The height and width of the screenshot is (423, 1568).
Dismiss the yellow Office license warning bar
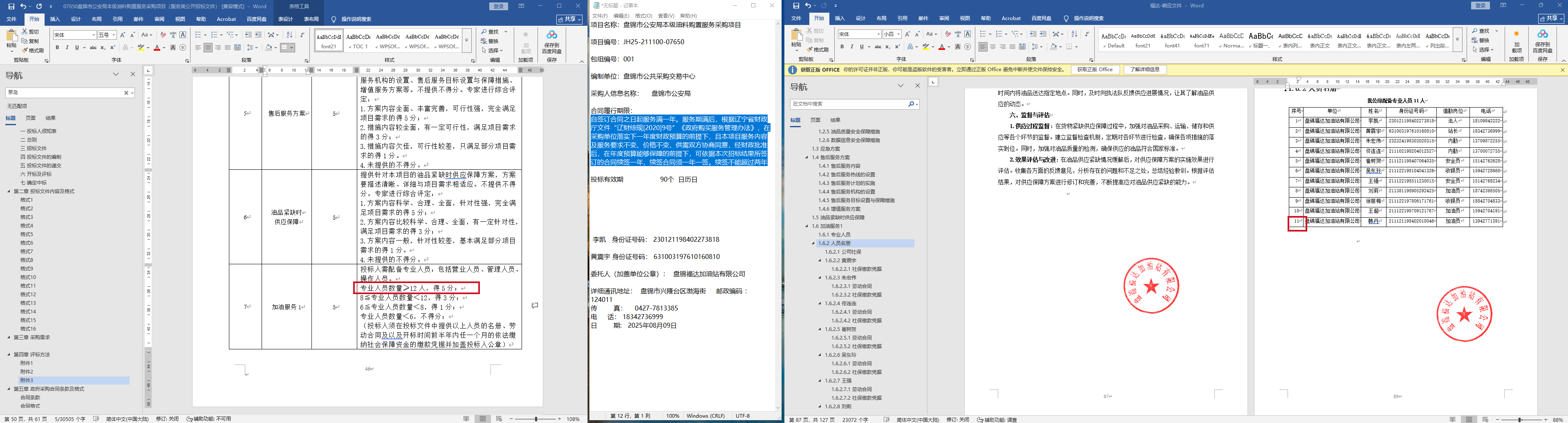(x=1562, y=70)
